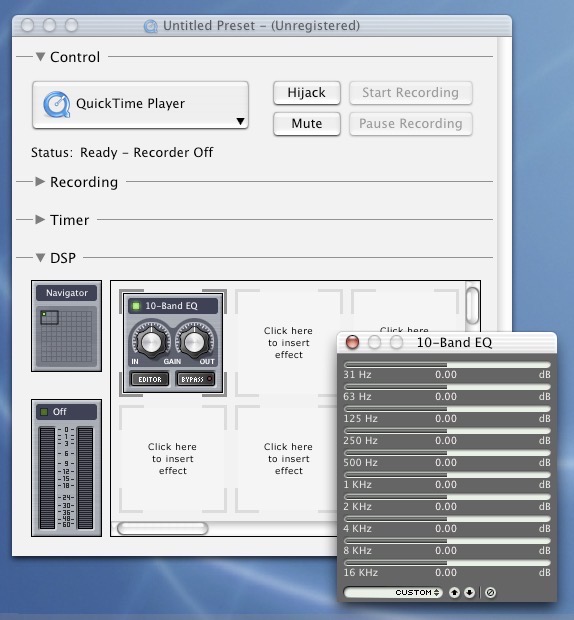Click the Start Recording button
The width and height of the screenshot is (574, 620).
(x=411, y=93)
